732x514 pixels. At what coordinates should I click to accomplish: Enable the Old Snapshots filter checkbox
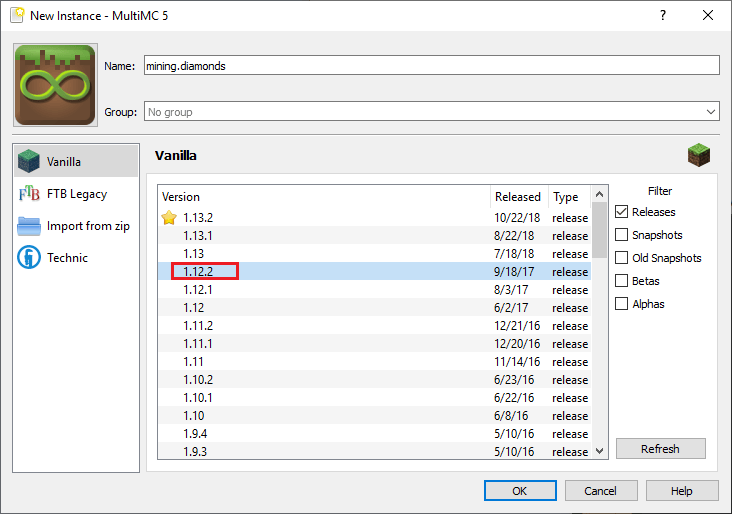pos(621,258)
